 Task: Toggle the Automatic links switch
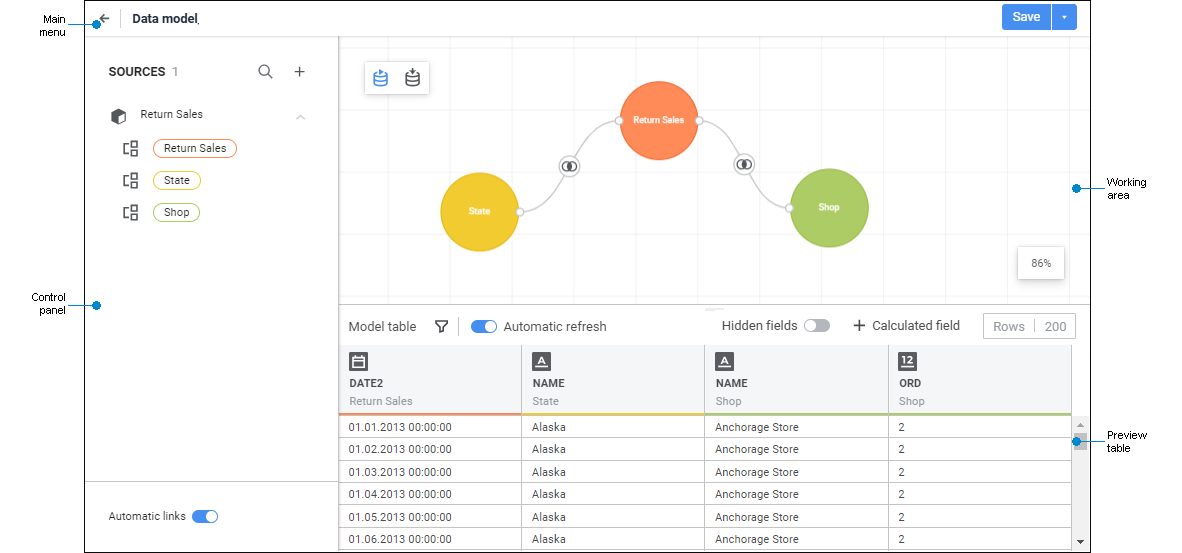click(x=205, y=516)
